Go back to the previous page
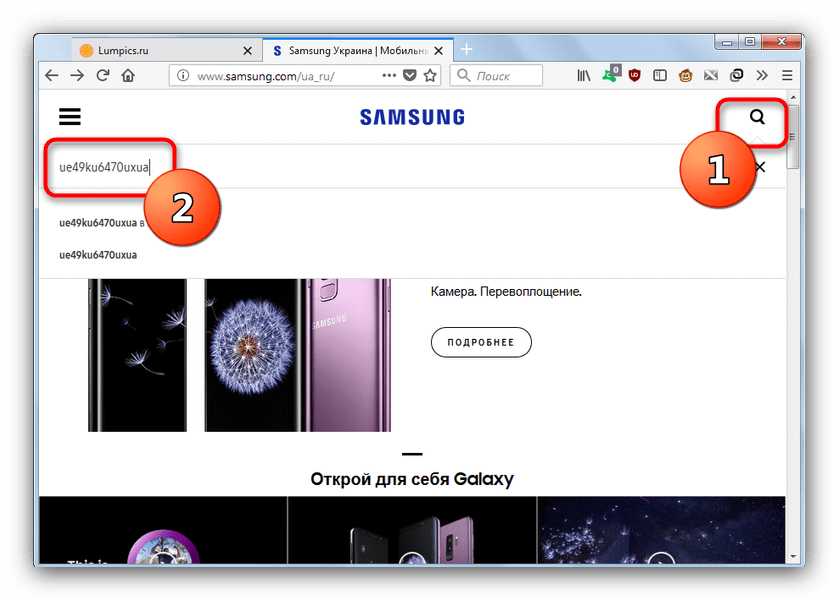The image size is (839, 600). pos(52,75)
